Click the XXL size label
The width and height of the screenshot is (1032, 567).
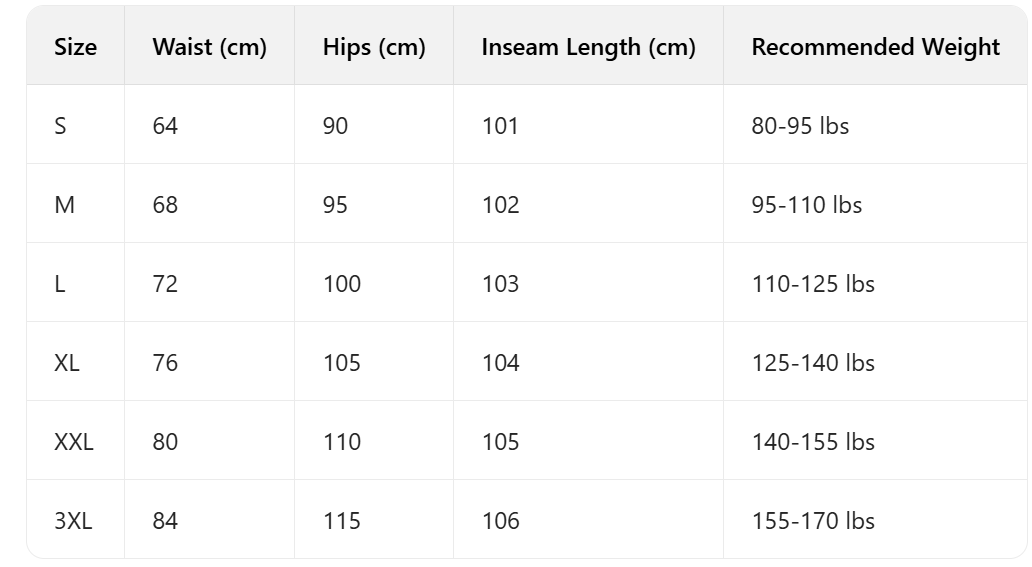click(74, 442)
